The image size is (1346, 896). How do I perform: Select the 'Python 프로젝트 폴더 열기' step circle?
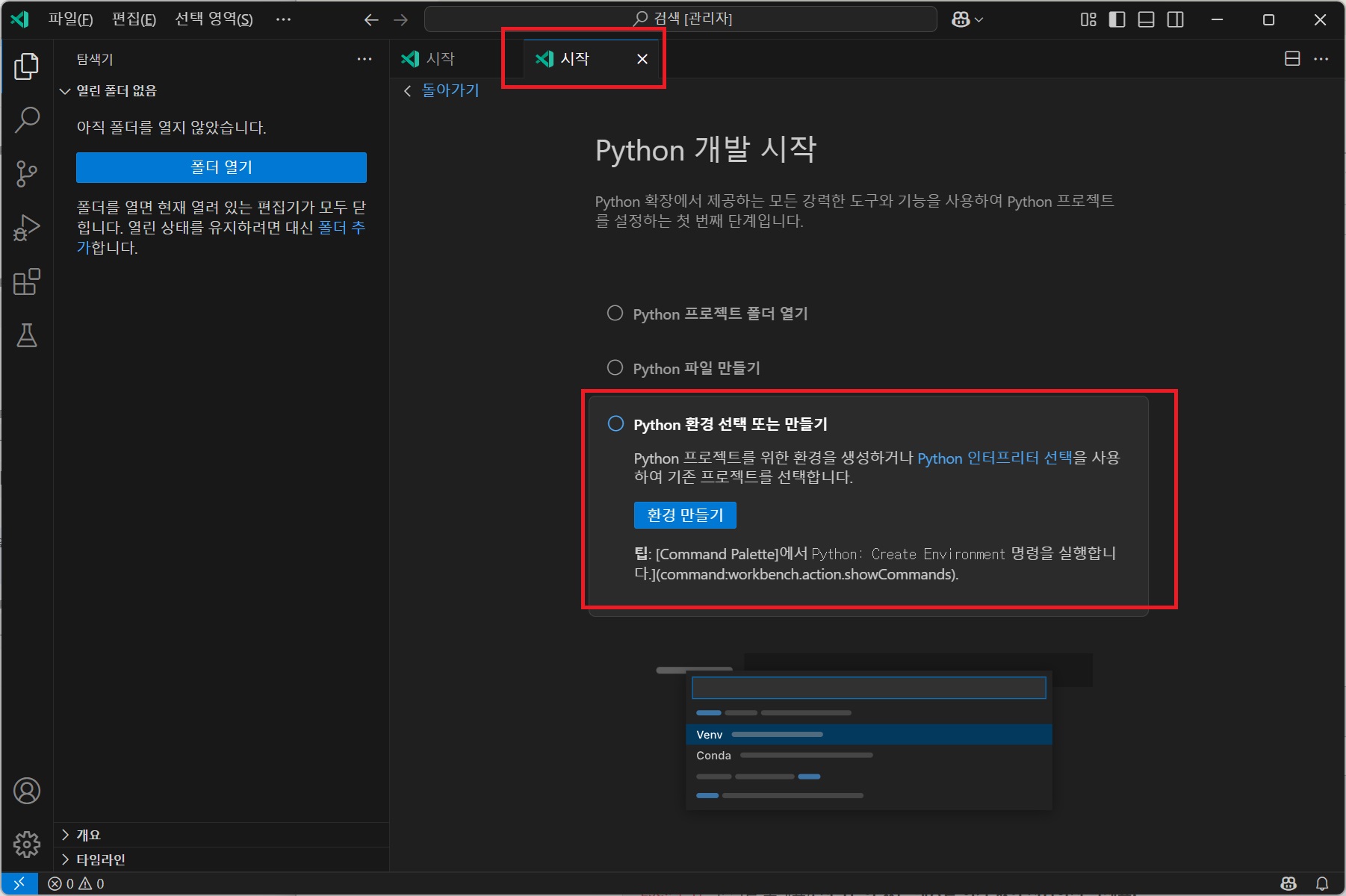[615, 314]
